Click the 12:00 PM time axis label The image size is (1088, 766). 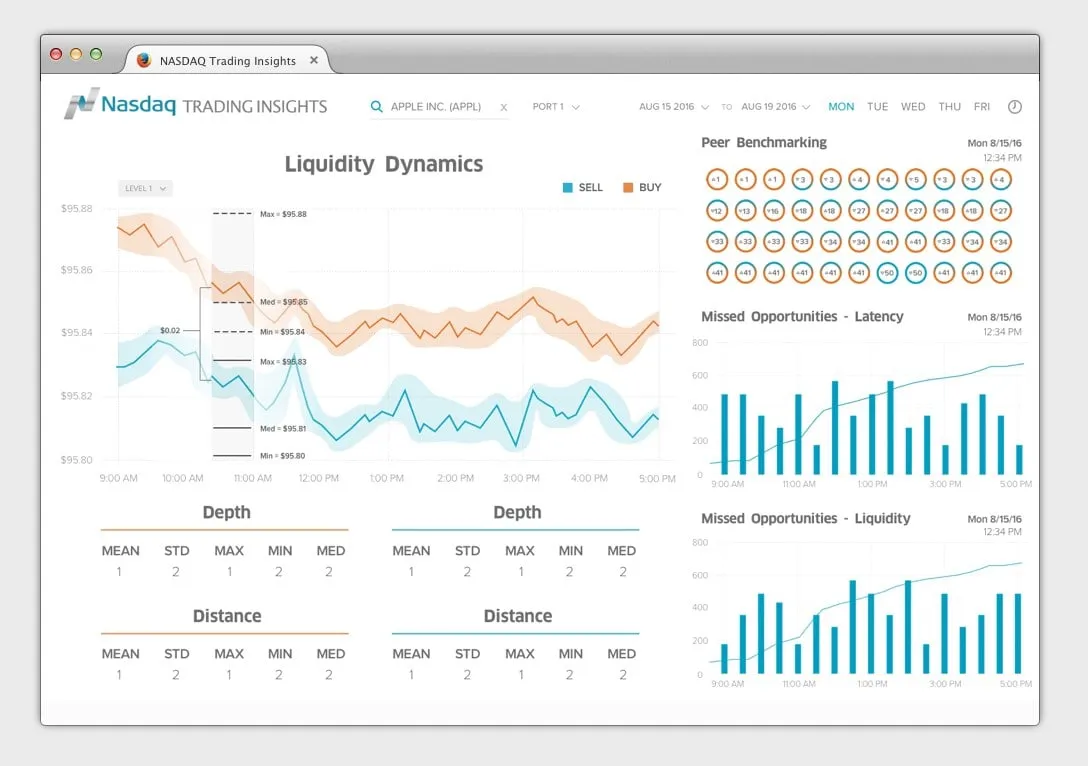(318, 478)
